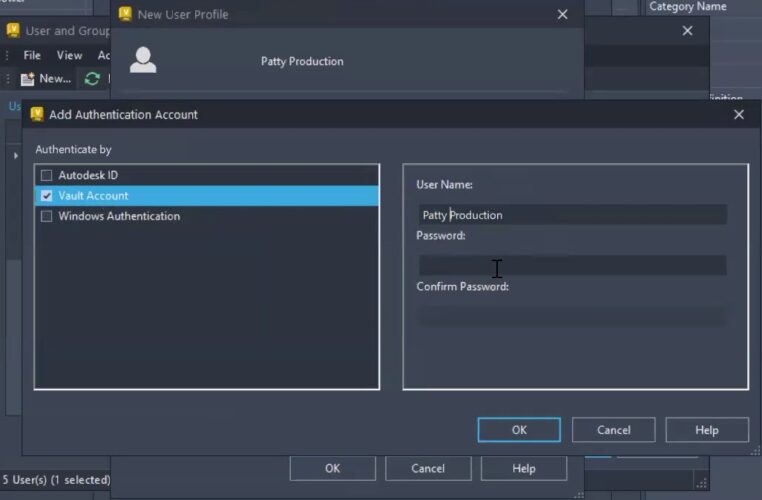The height and width of the screenshot is (500, 762).
Task: Click Help in New User Profile dialog
Action: pos(523,468)
